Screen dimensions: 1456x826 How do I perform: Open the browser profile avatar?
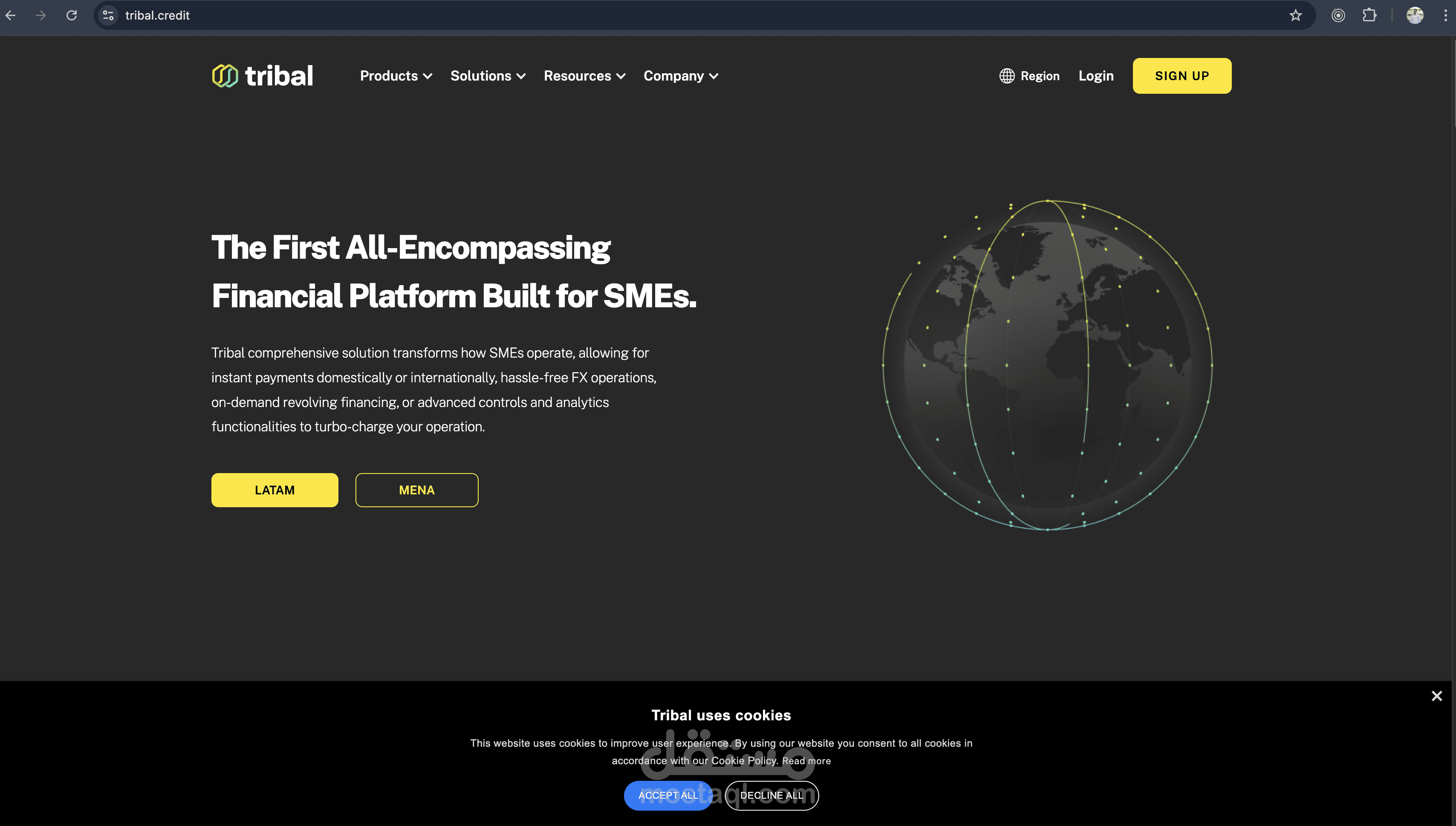coord(1415,15)
